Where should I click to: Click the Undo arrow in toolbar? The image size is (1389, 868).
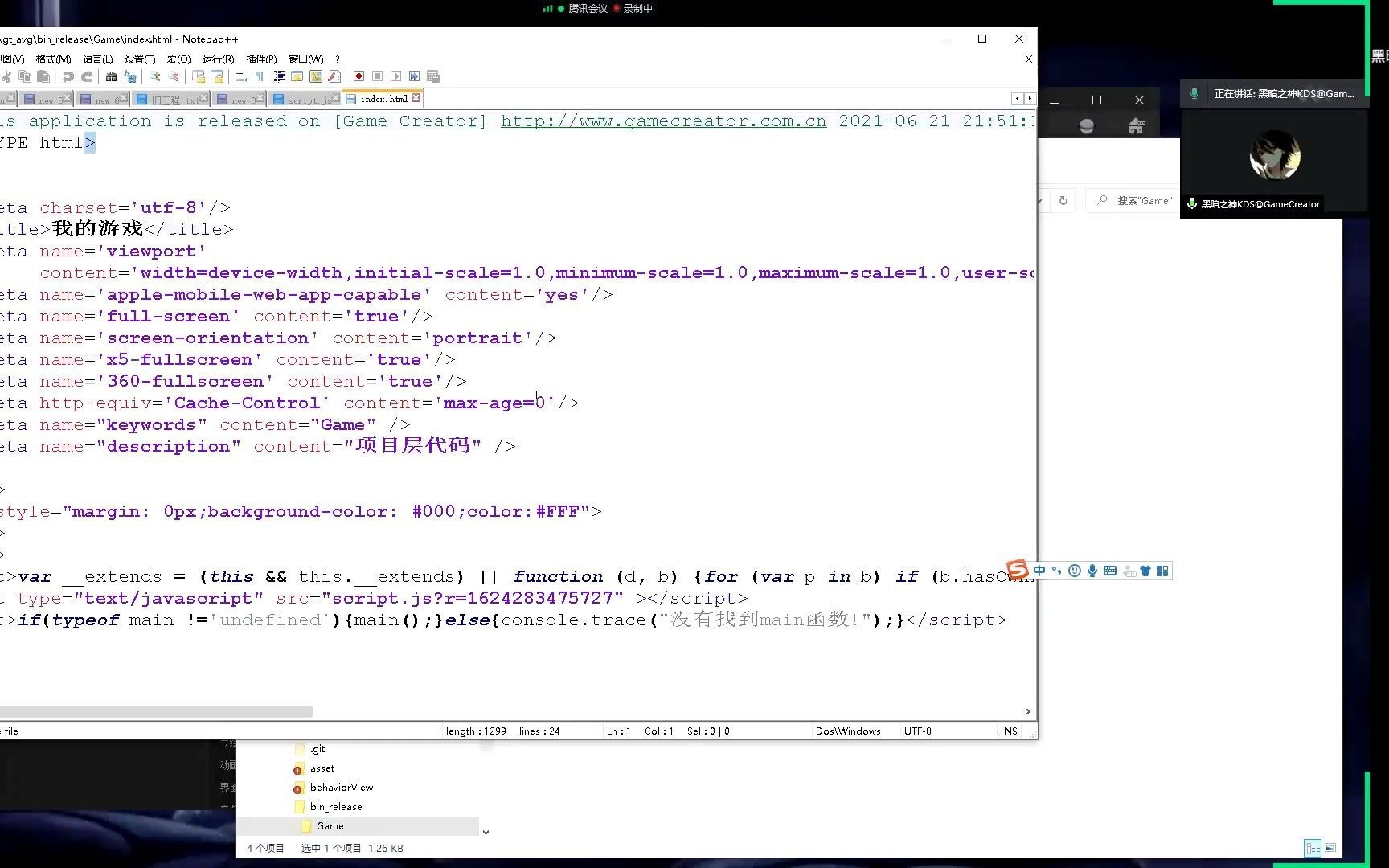[68, 76]
